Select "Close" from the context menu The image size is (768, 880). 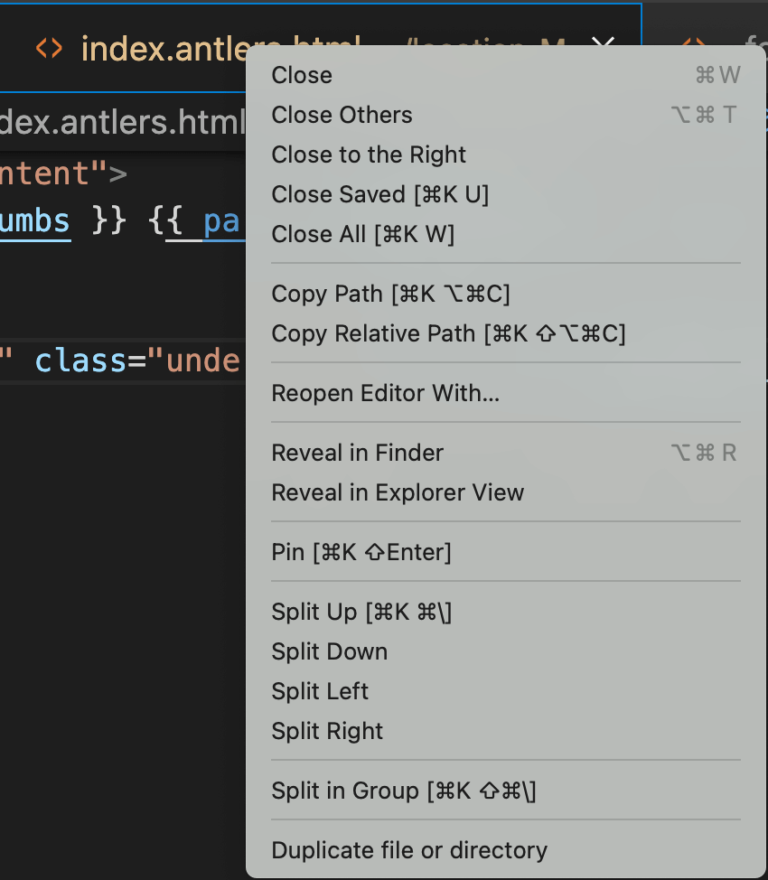tap(301, 74)
